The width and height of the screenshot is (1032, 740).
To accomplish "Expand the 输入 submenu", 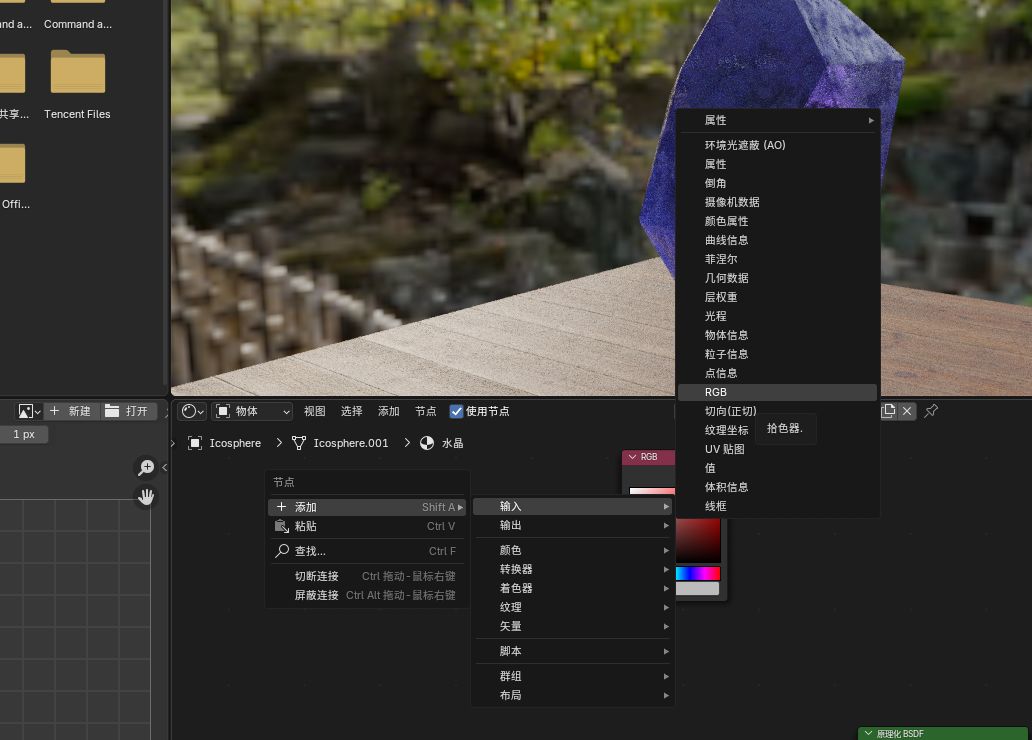I will click(573, 506).
